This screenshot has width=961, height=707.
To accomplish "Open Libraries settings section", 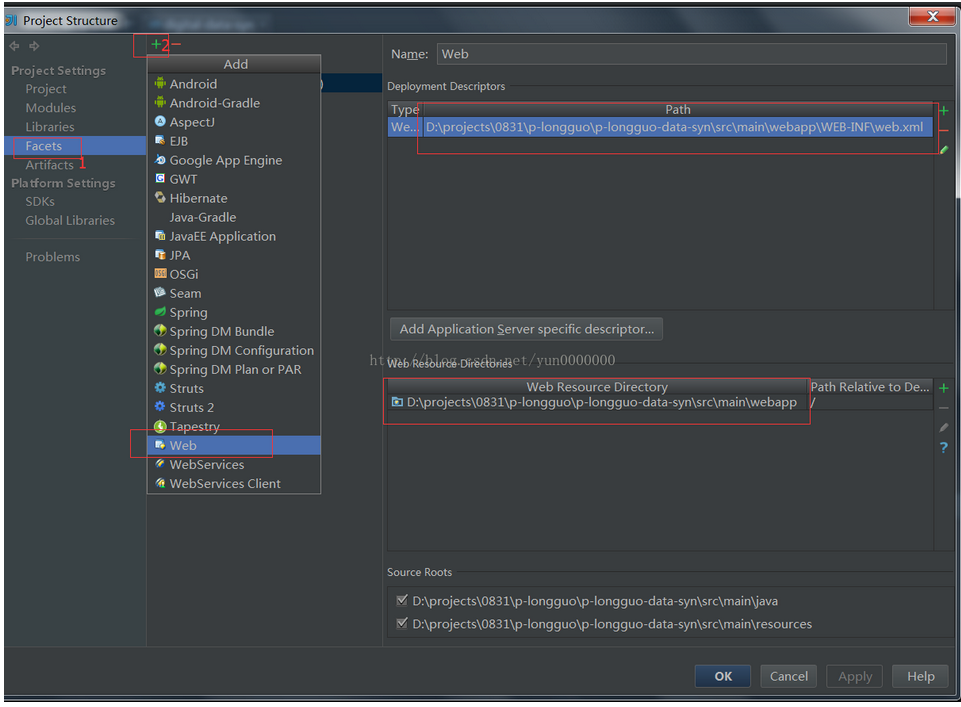I will point(50,127).
